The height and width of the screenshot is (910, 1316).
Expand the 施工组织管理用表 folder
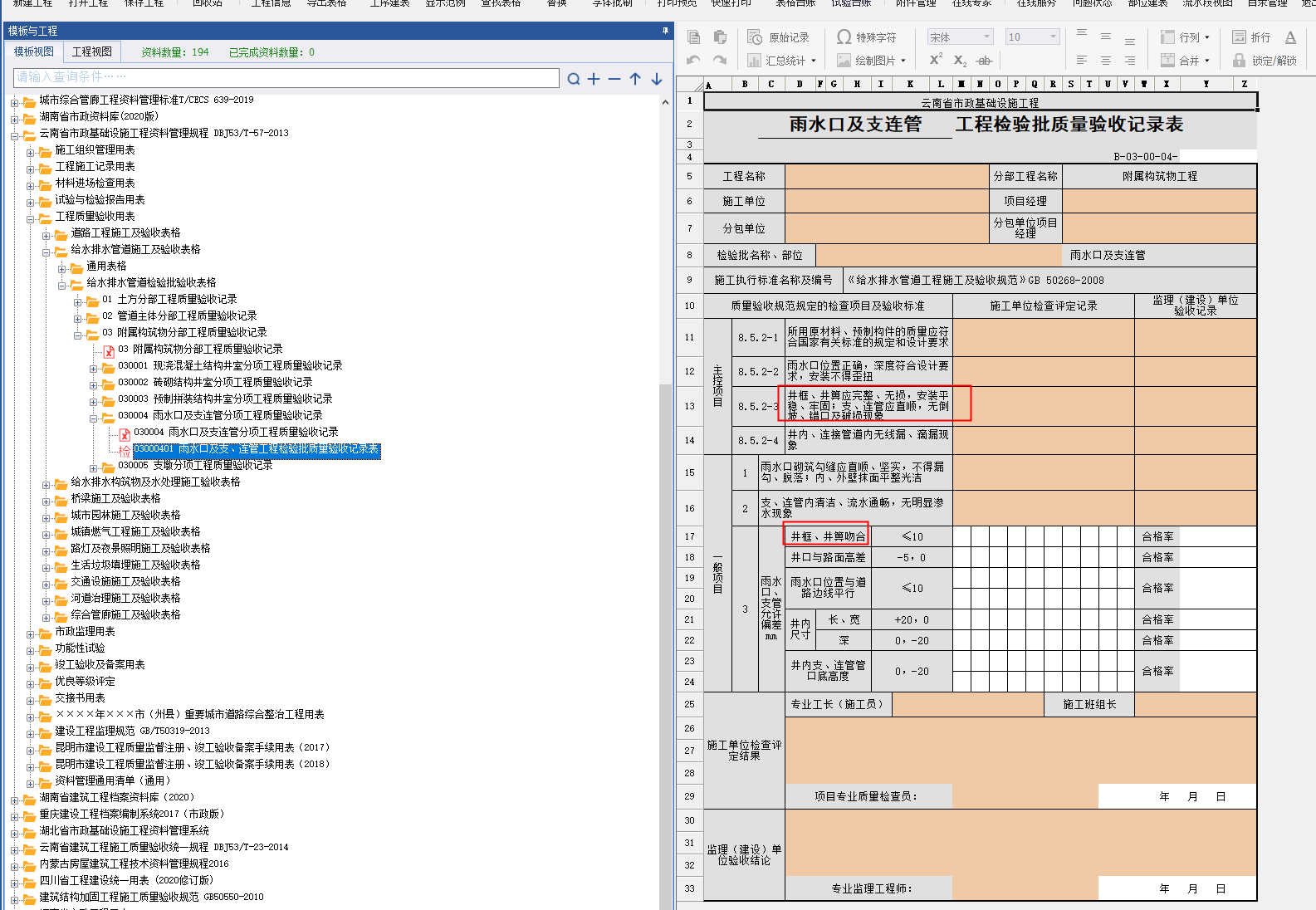(31, 152)
